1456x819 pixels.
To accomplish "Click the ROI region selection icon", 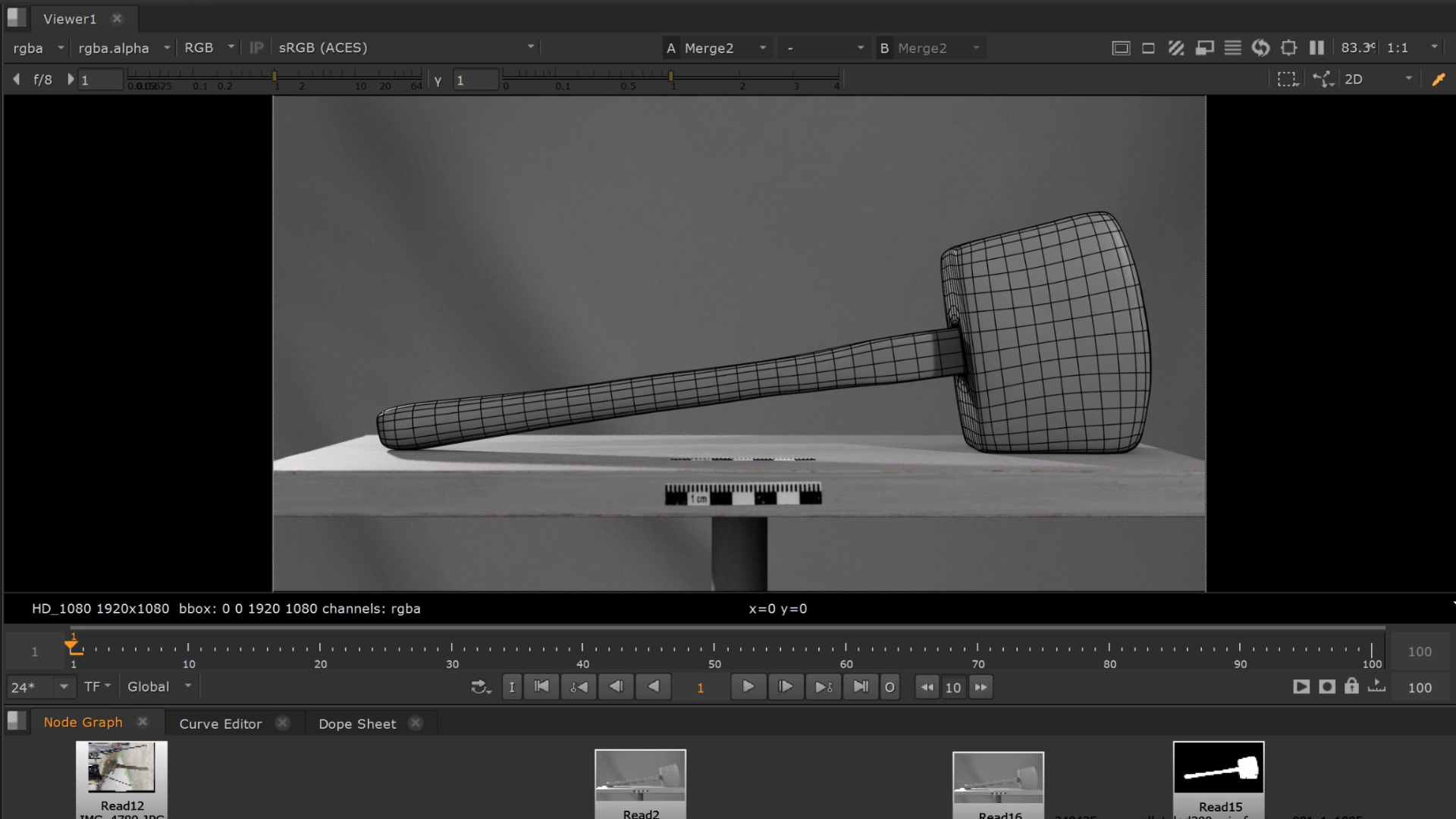I will click(x=1287, y=79).
